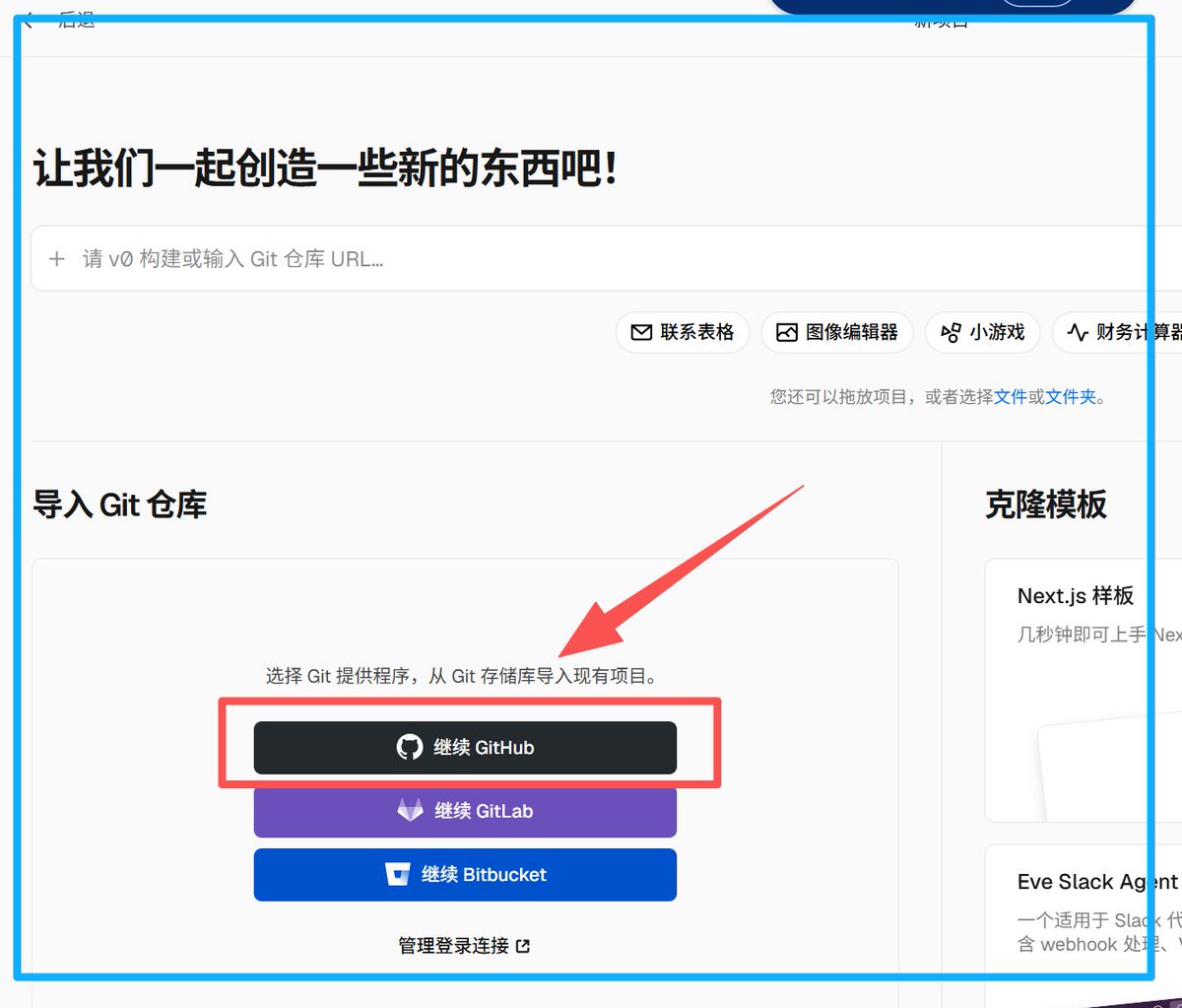Select the 联系表格 suggestion chip
This screenshot has width=1182, height=1008.
pos(683,333)
